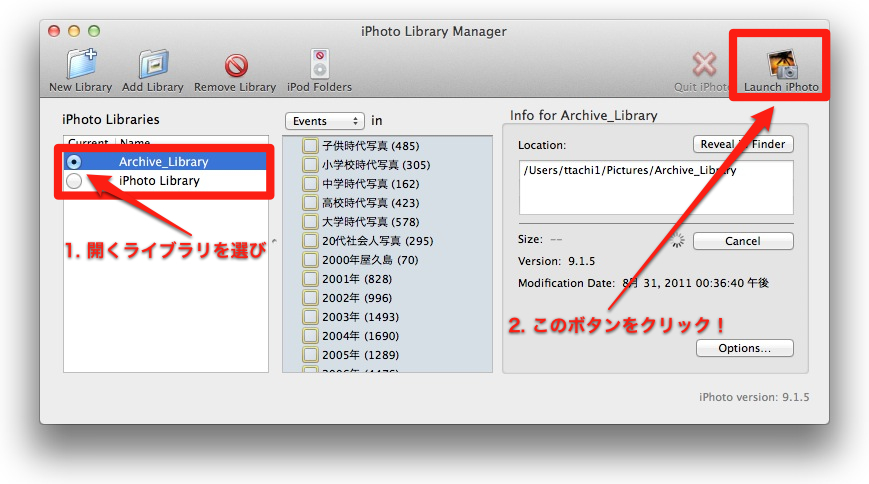Click the icon beside 2003年 (1493)

click(x=310, y=317)
